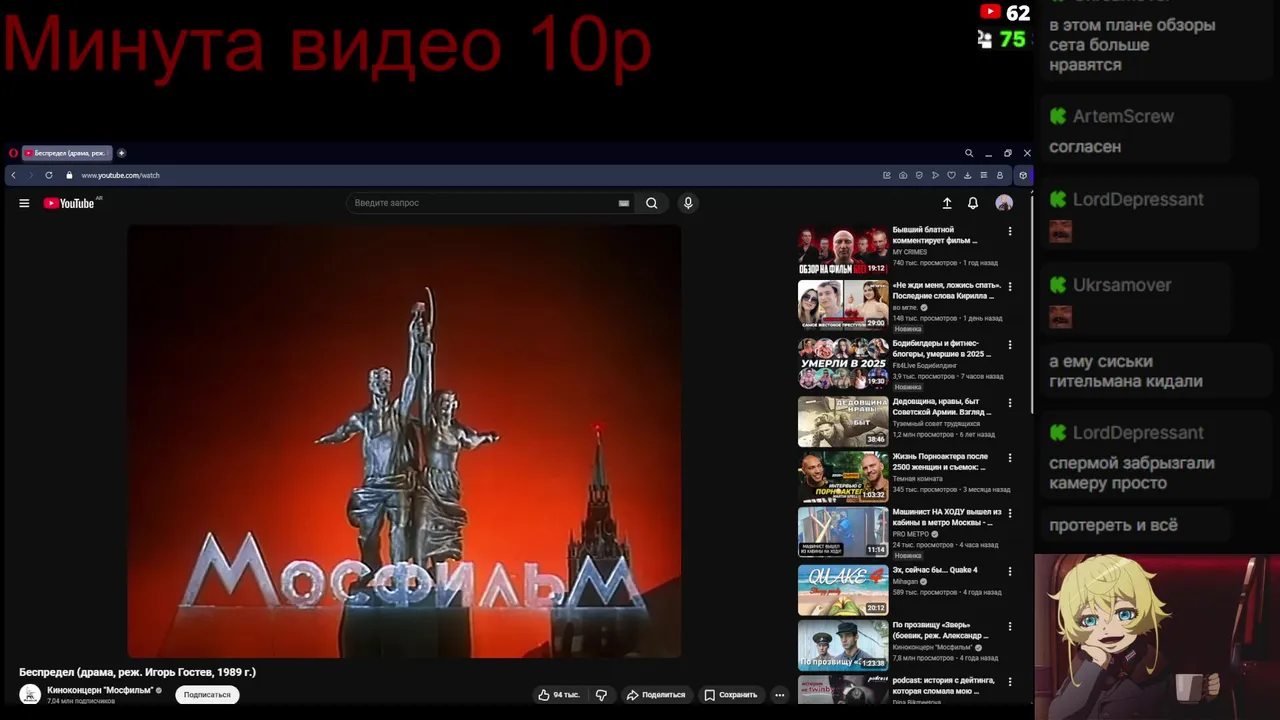
Task: Start voice search with microphone
Action: coord(688,203)
